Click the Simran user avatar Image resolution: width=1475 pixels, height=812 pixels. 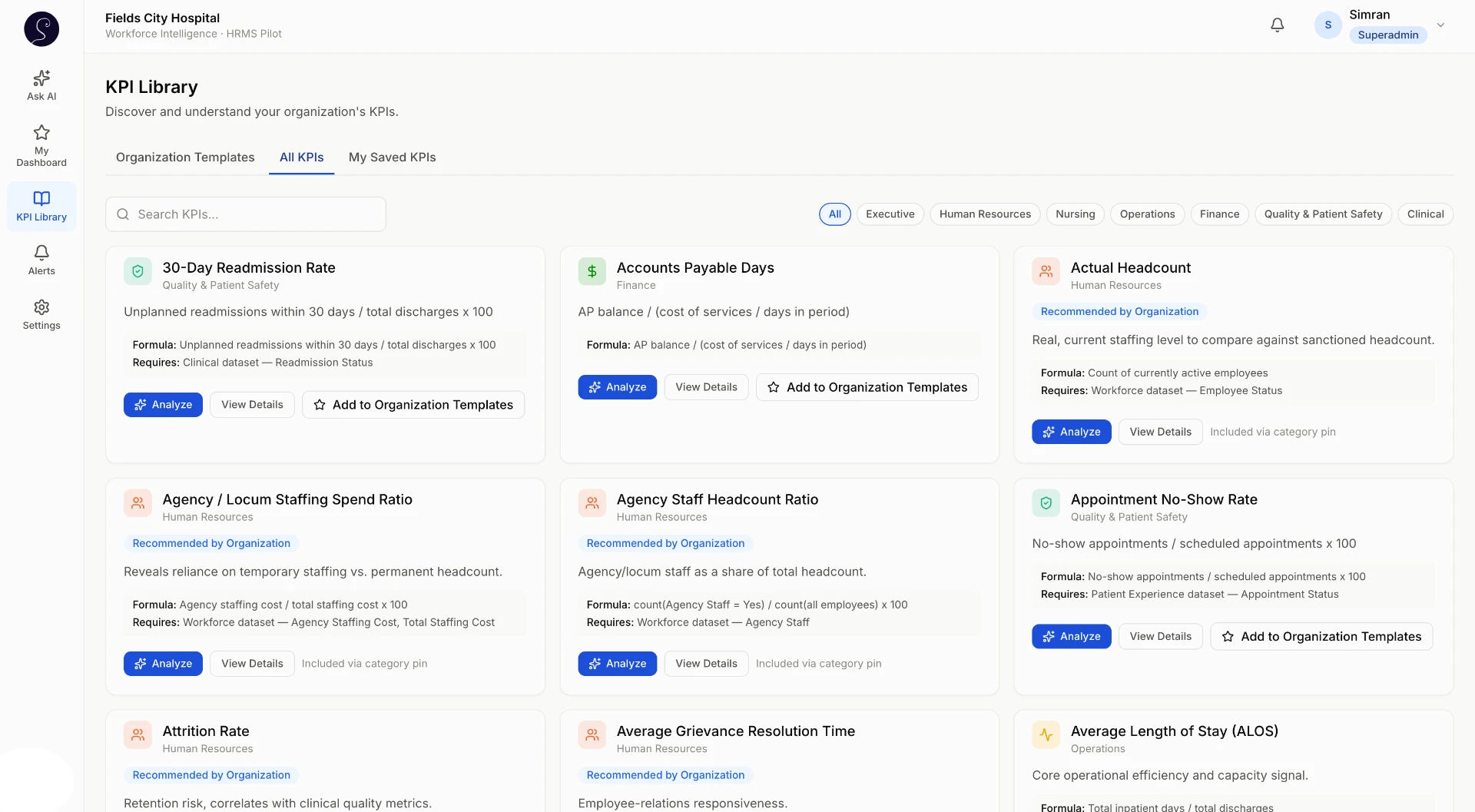click(x=1327, y=25)
